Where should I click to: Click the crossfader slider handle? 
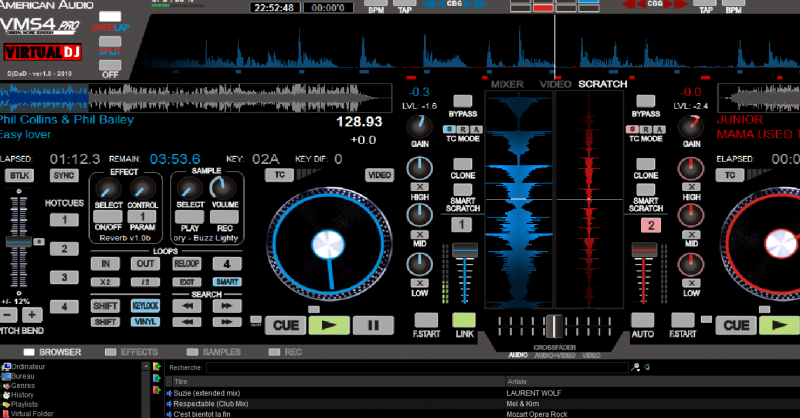tap(553, 327)
